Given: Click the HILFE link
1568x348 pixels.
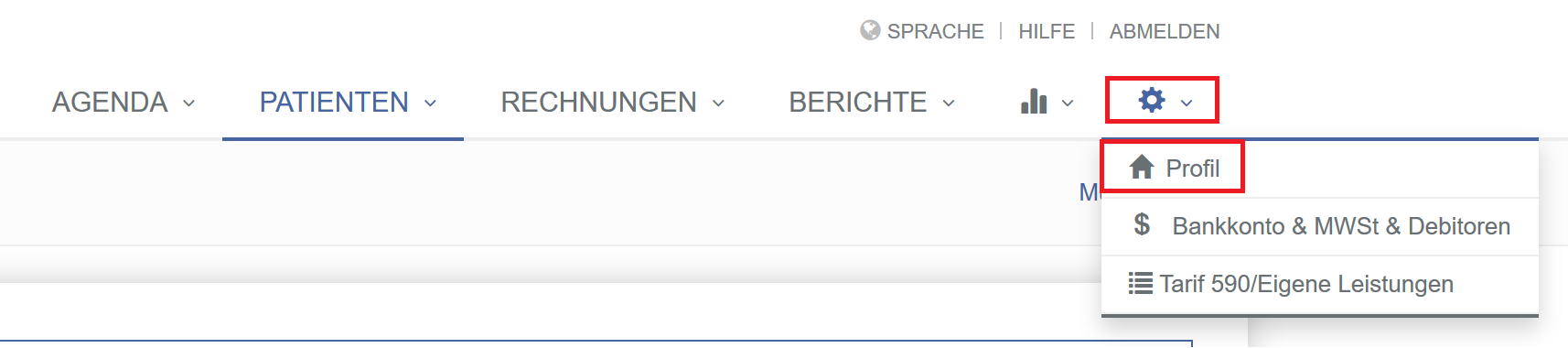Looking at the screenshot, I should [x=1047, y=31].
